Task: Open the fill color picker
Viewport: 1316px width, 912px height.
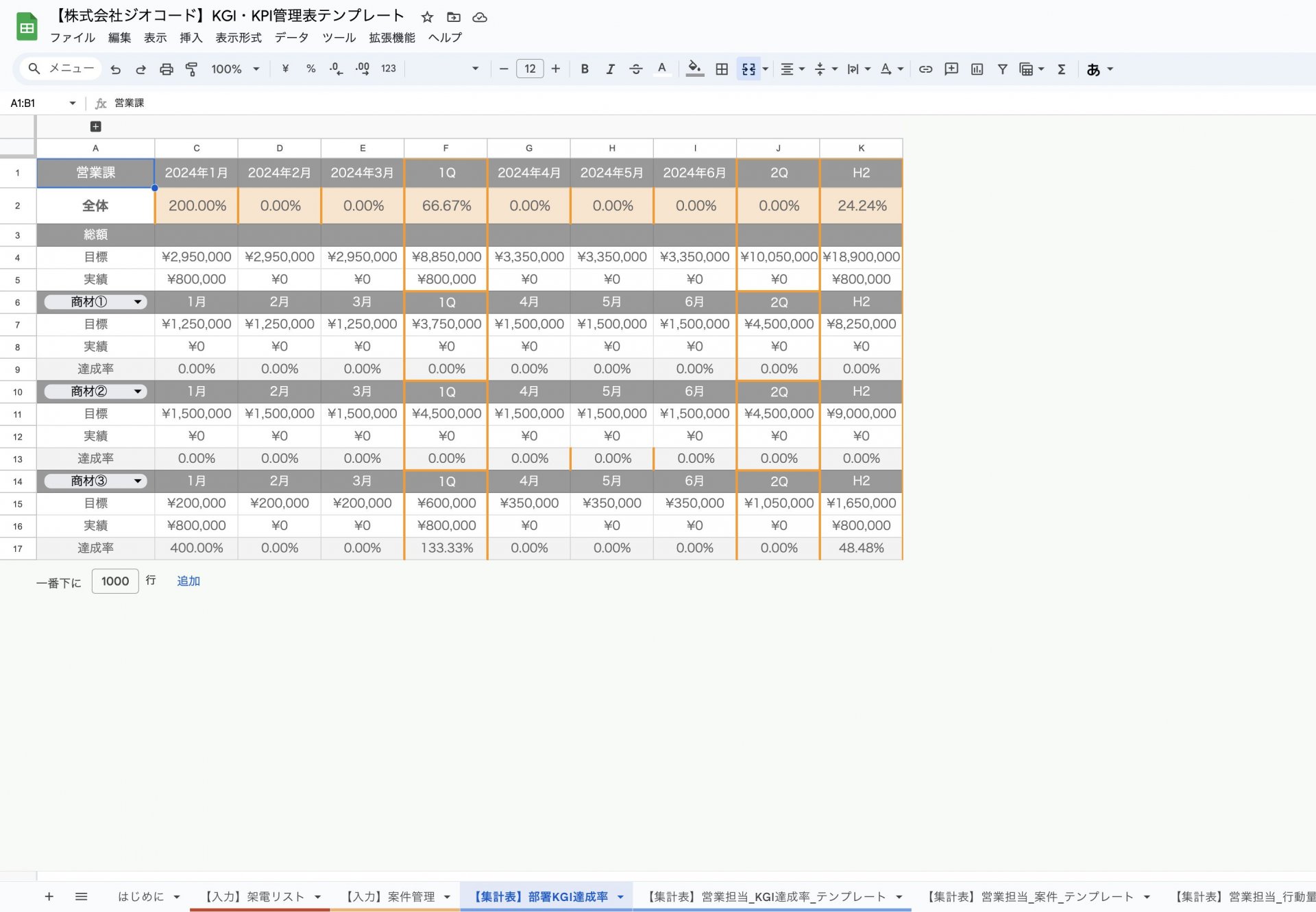Action: 694,69
